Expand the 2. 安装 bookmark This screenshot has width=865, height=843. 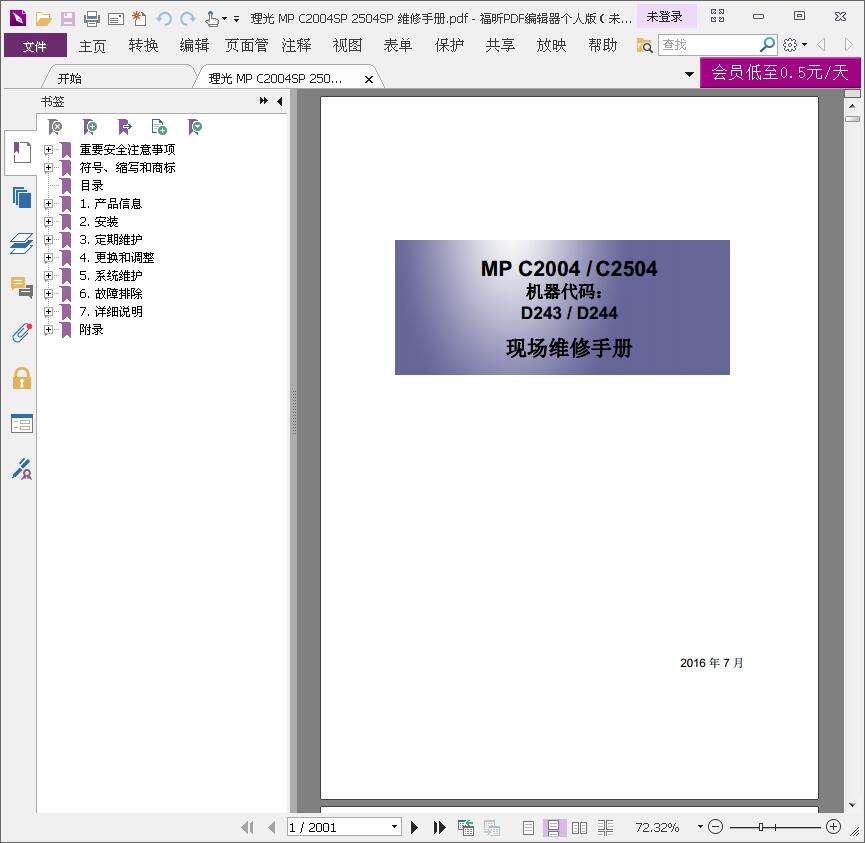[x=49, y=221]
